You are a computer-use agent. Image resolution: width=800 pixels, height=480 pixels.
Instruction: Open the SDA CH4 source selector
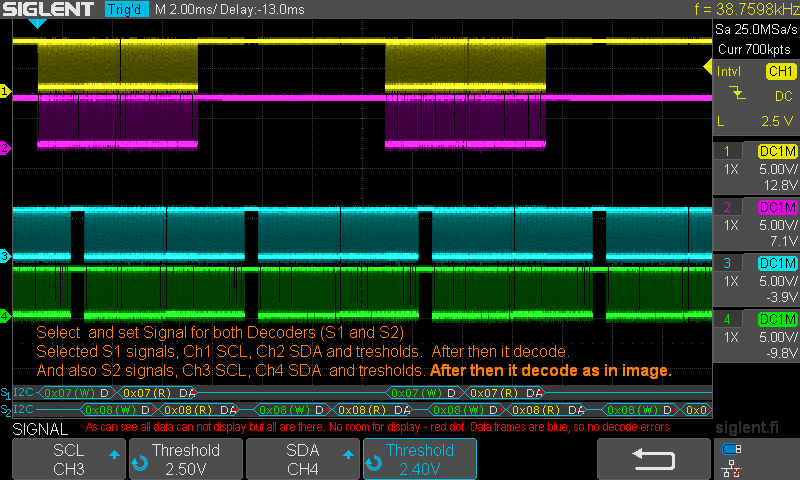pos(303,459)
